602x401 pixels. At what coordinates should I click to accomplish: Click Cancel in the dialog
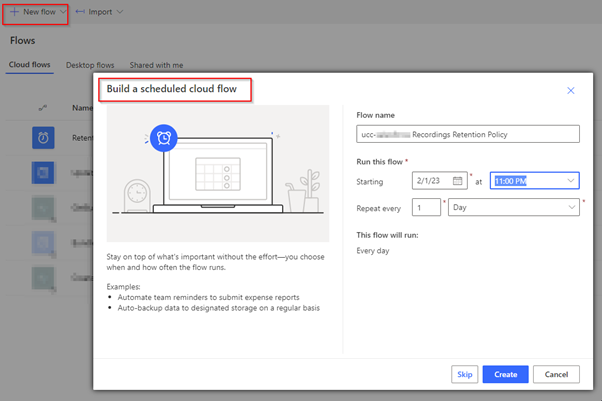point(556,374)
